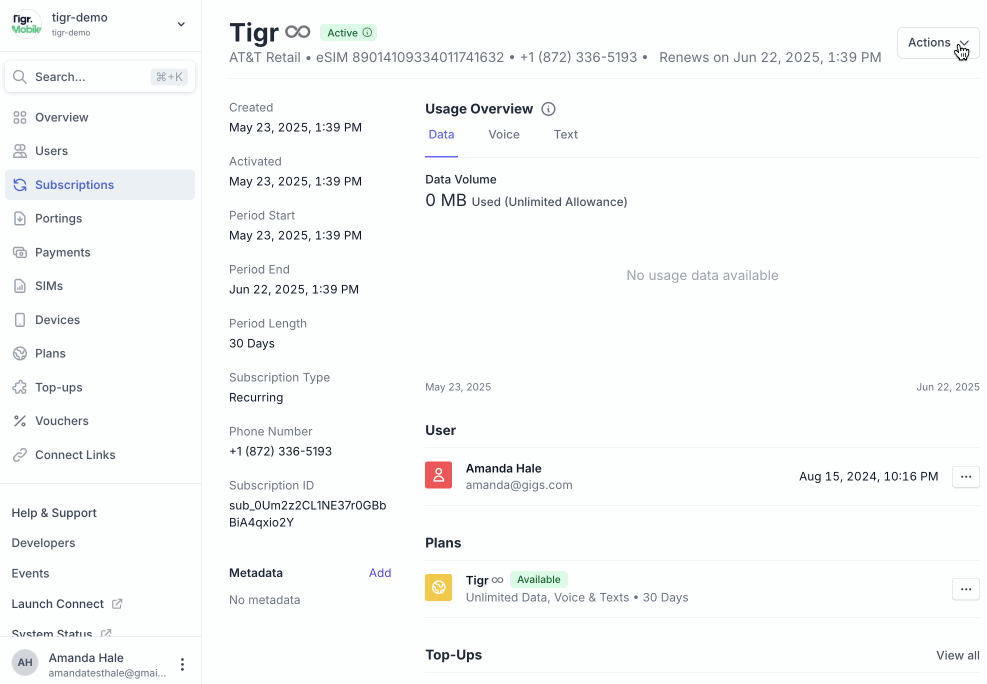Click the red user avatar icon

point(439,476)
